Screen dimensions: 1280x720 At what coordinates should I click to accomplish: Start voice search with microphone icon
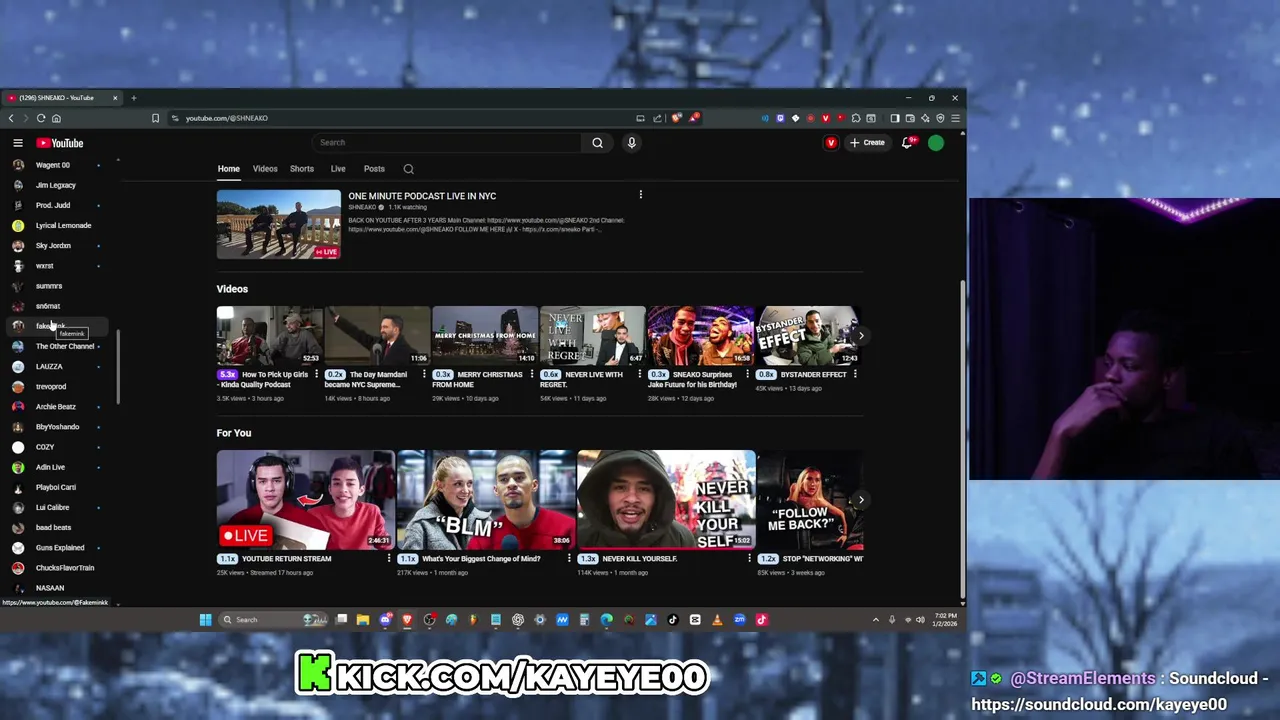(631, 143)
